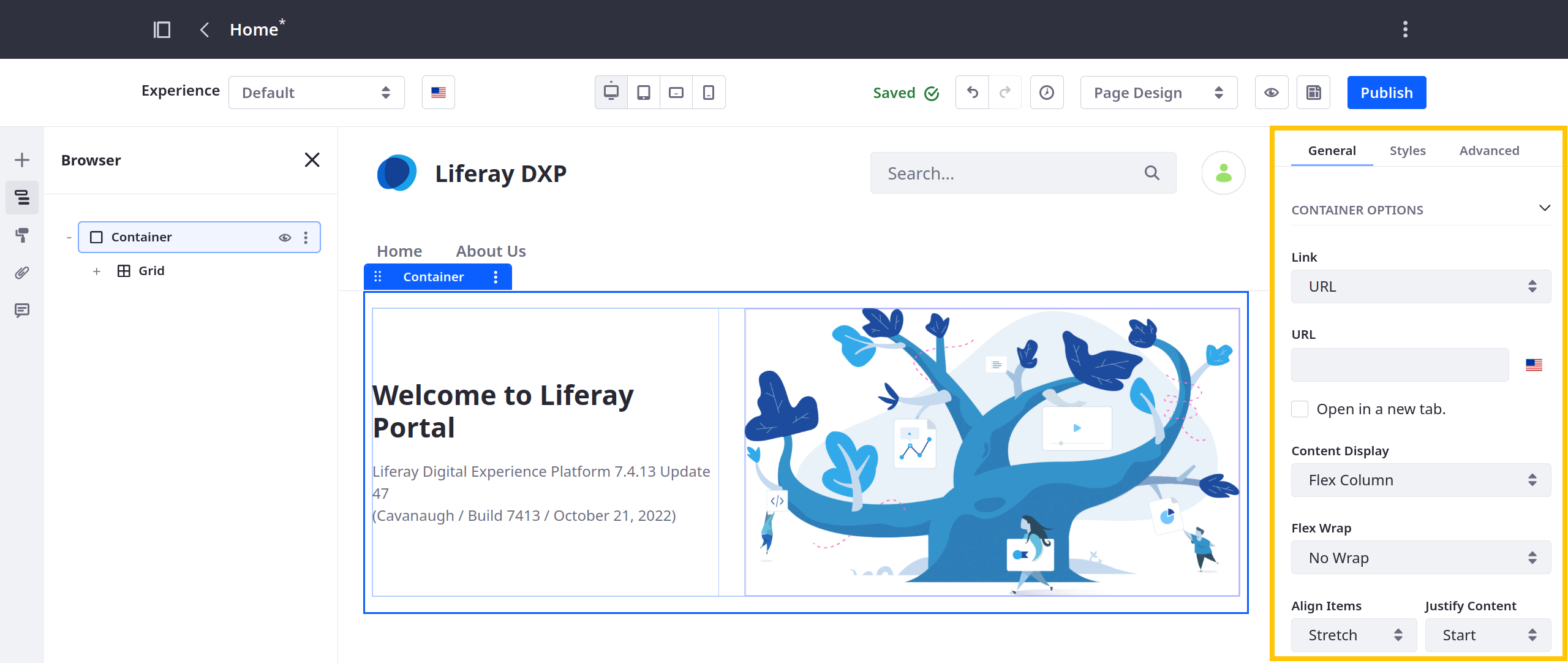Click the redo icon in toolbar

(1005, 92)
